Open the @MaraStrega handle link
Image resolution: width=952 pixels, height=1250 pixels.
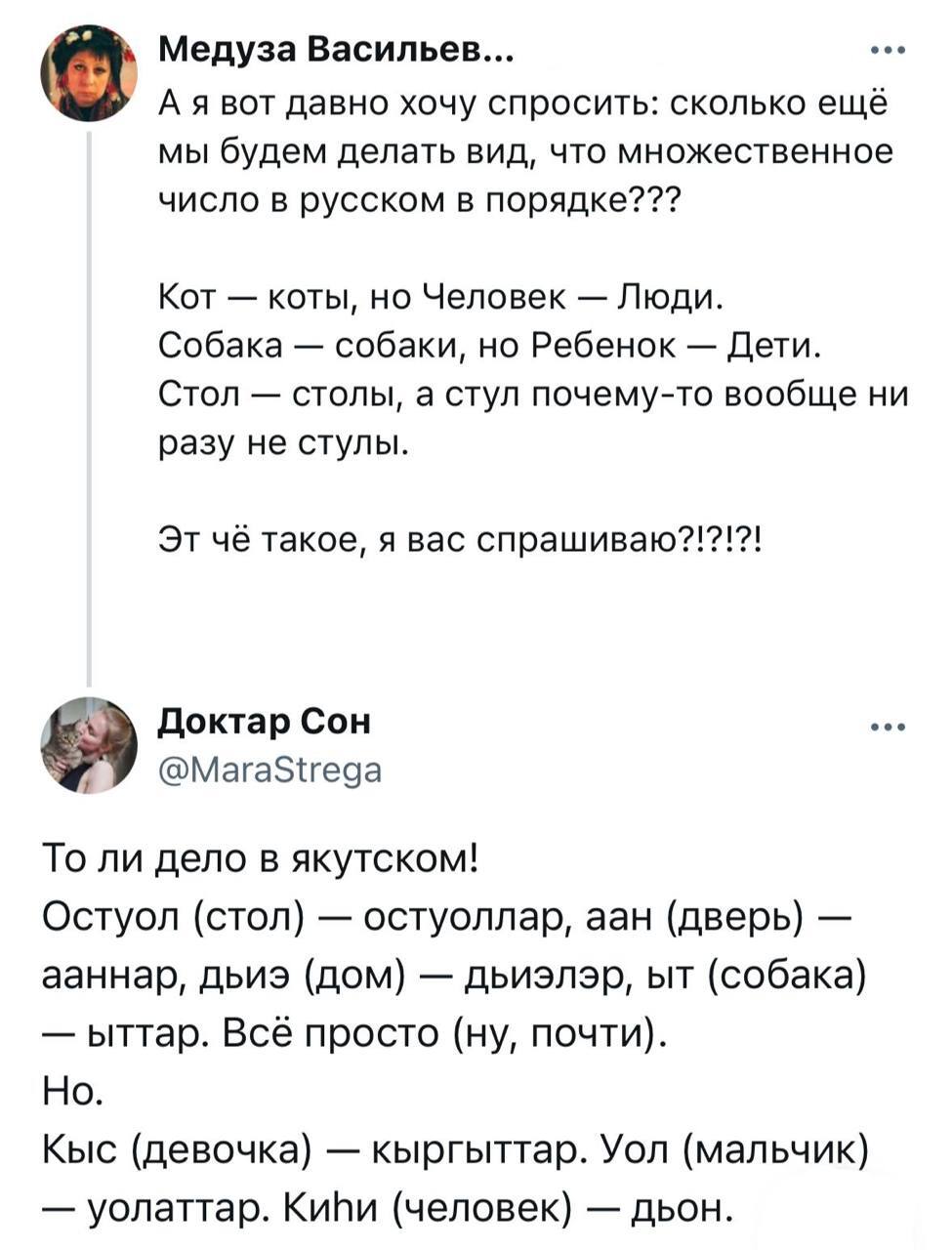(x=269, y=771)
